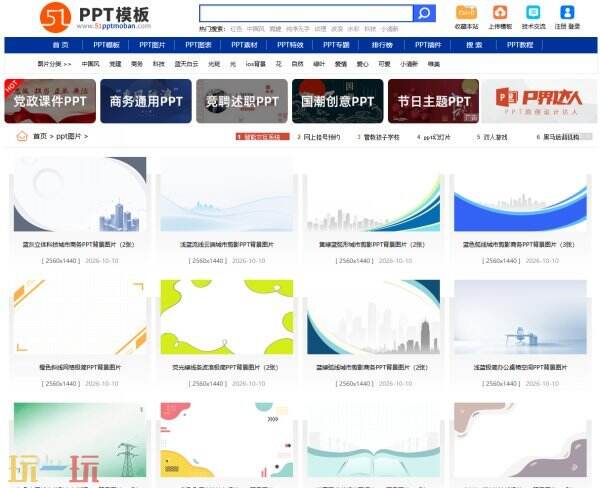Viewport: 600px width, 488px height.
Task: Click the 51 PPT模板 site logo
Action: tap(95, 17)
